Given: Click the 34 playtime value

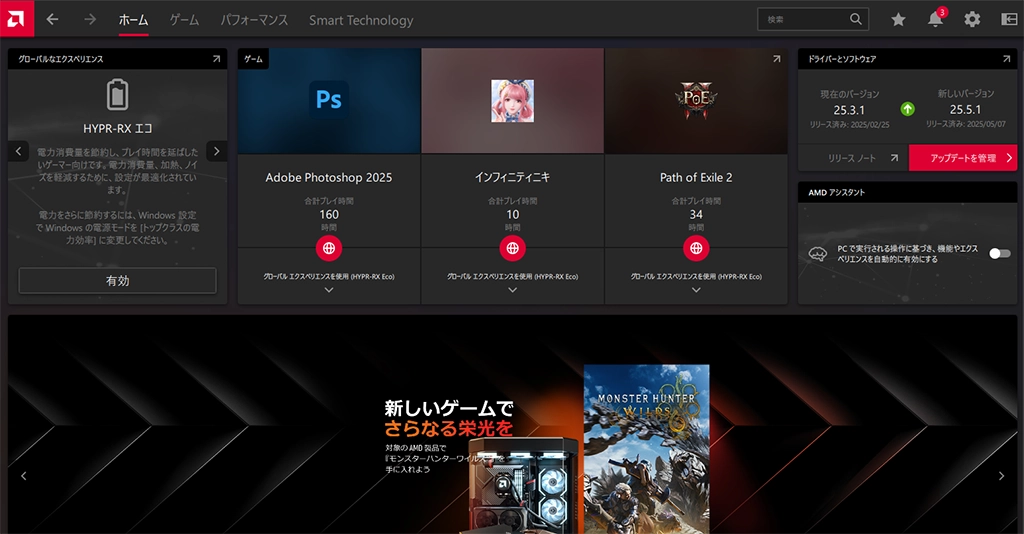Looking at the screenshot, I should (696, 215).
